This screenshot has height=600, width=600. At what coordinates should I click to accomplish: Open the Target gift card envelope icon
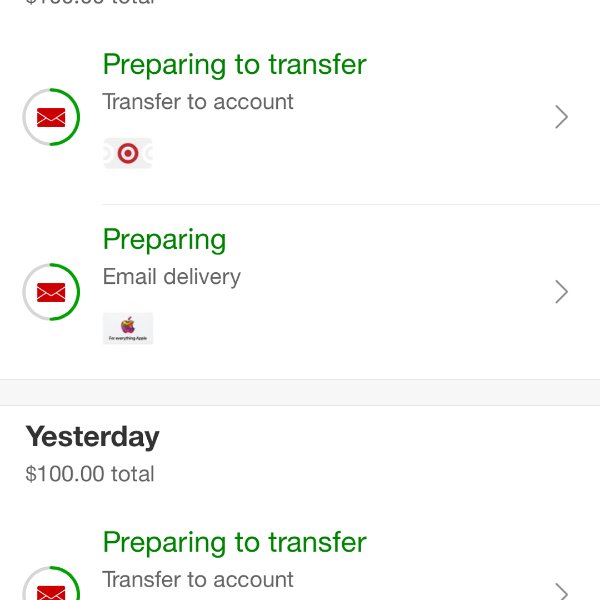(x=51, y=117)
